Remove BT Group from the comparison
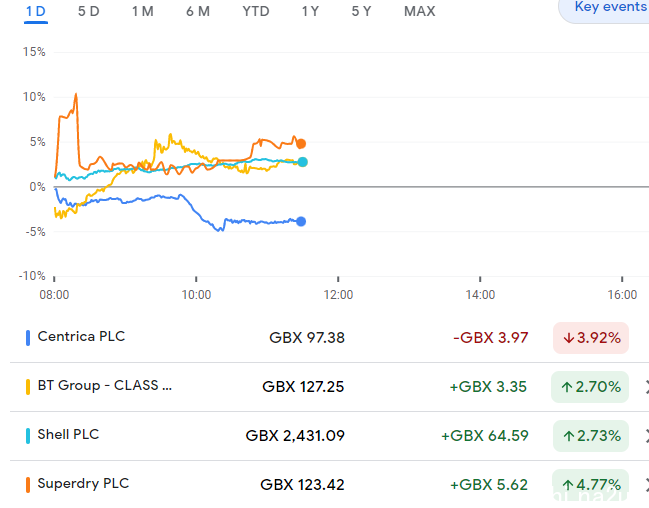This screenshot has height=508, width=649. point(647,387)
